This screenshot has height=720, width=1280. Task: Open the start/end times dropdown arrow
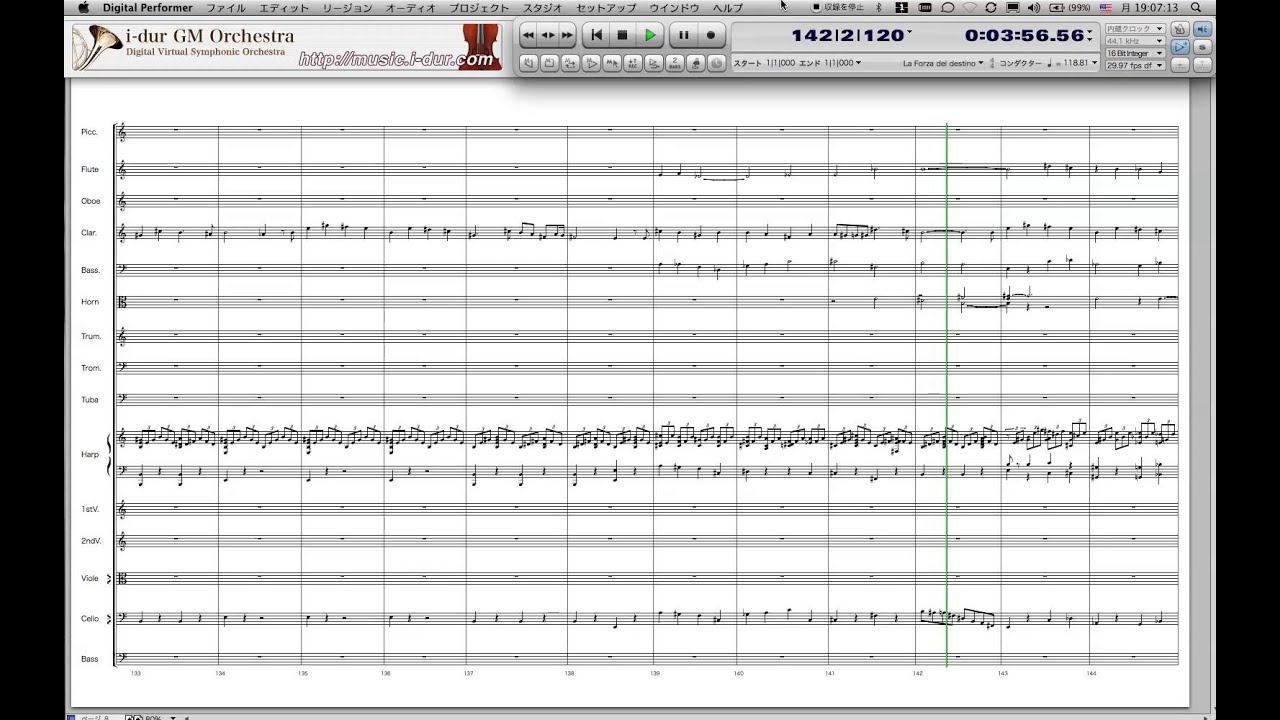click(858, 63)
